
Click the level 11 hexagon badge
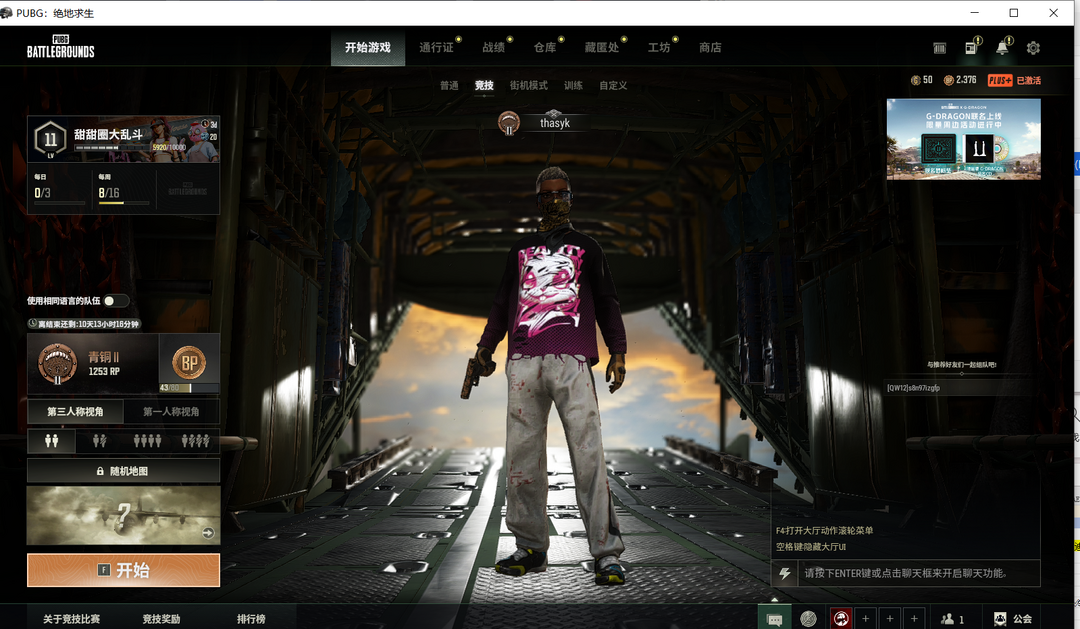pyautogui.click(x=50, y=140)
